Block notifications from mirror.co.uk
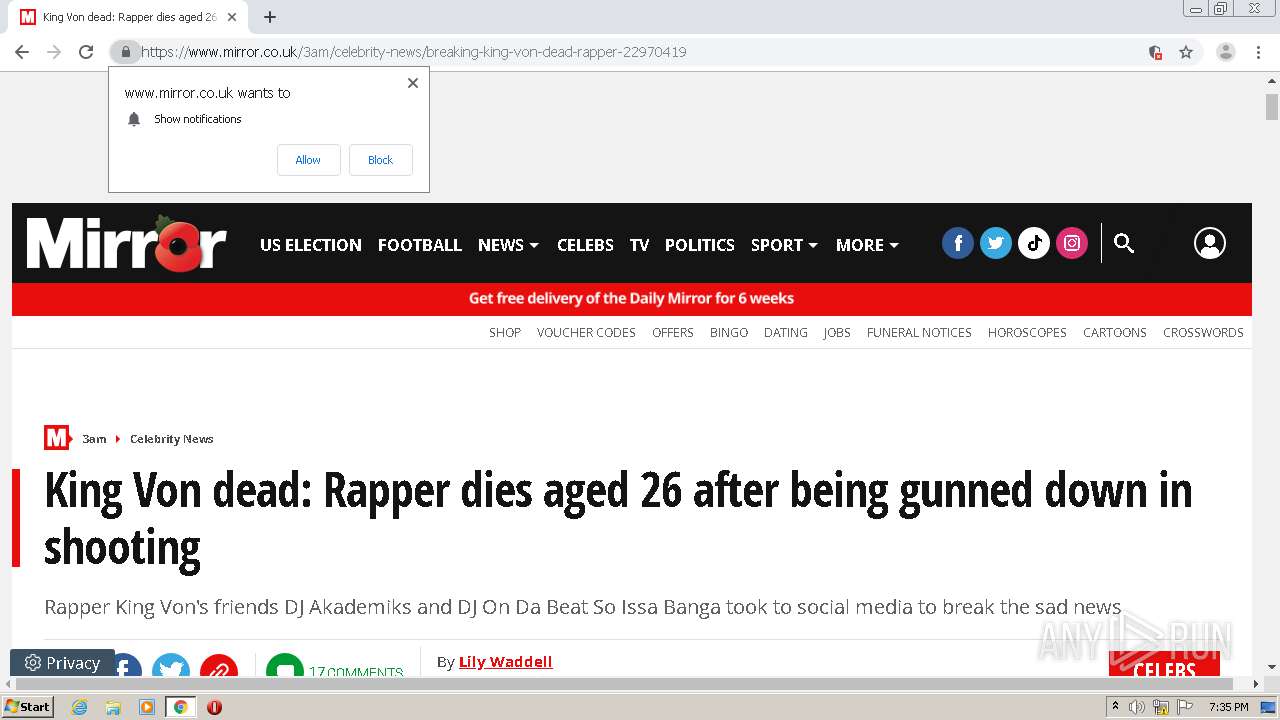This screenshot has height=720, width=1280. pyautogui.click(x=380, y=160)
